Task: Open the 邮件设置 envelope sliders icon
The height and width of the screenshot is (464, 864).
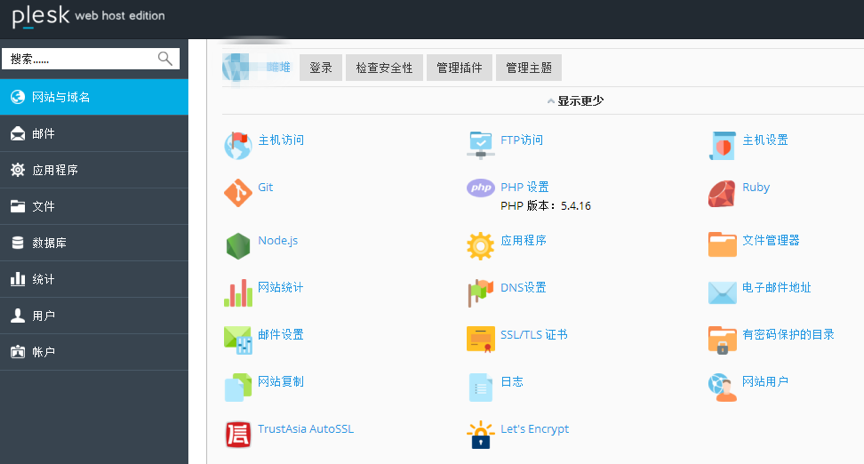Action: pyautogui.click(x=238, y=340)
